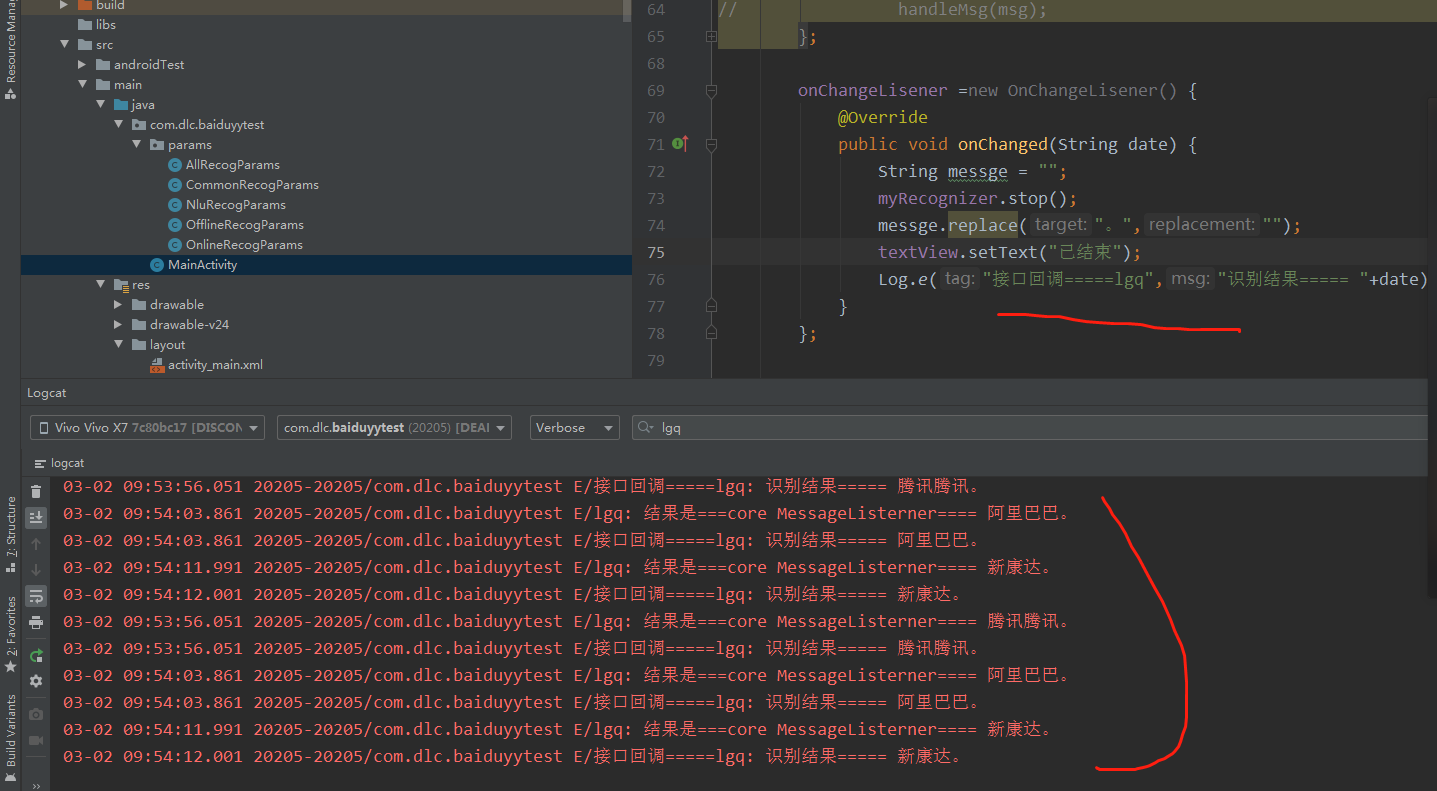This screenshot has height=791, width=1437.
Task: Collapse the java folder arrow
Action: click(x=101, y=104)
